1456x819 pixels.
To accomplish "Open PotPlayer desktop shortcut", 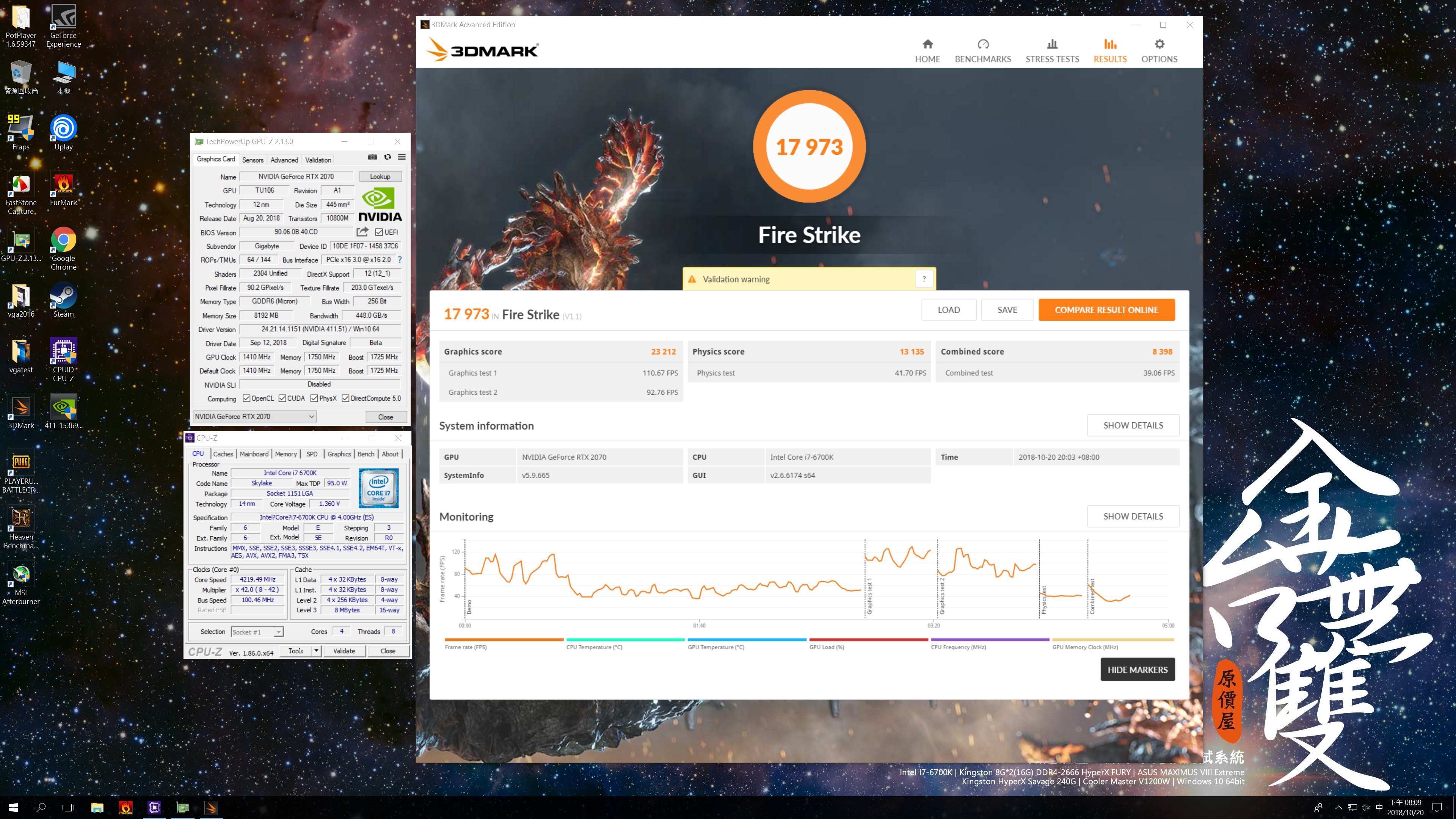I will click(x=21, y=26).
